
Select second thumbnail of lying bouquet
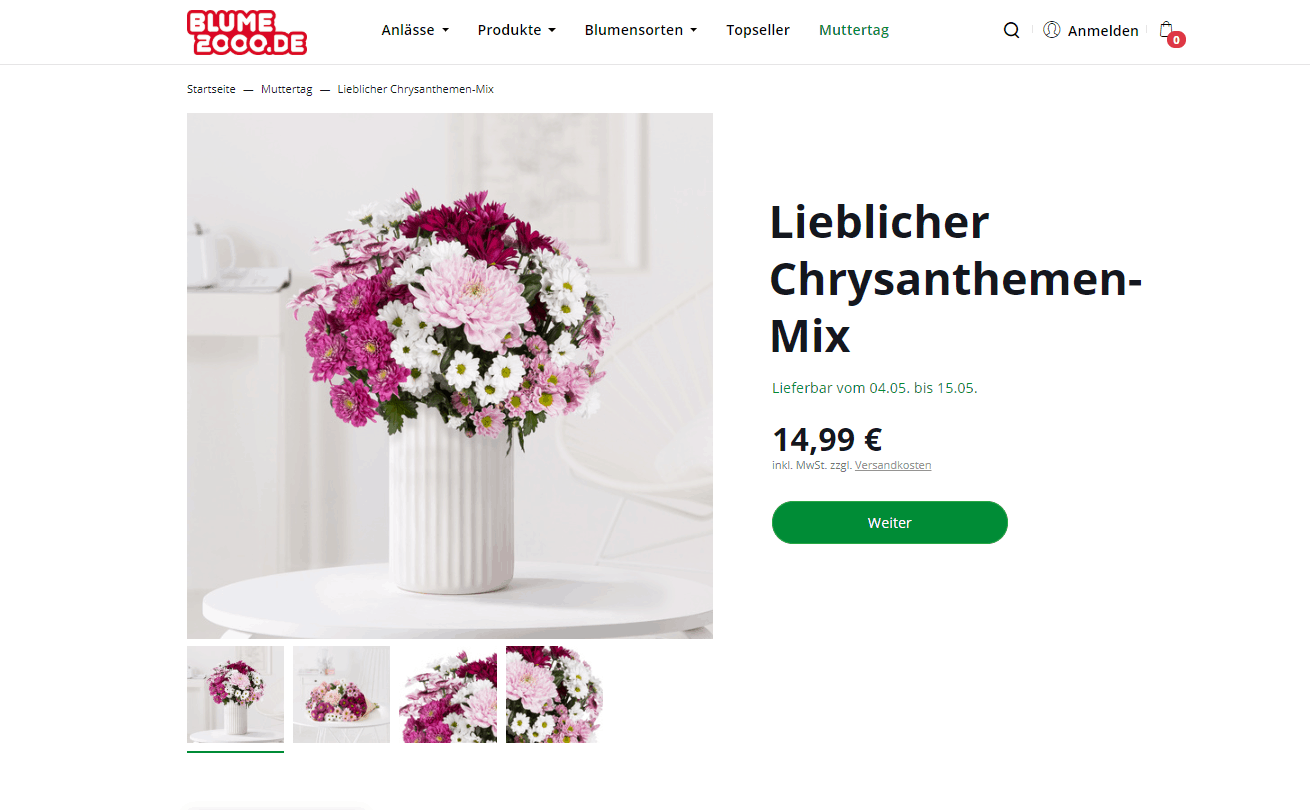click(x=341, y=695)
